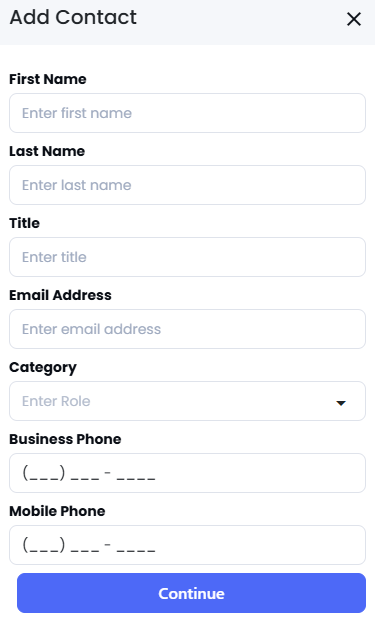Click the Title field label
The height and width of the screenshot is (623, 375).
point(24,223)
